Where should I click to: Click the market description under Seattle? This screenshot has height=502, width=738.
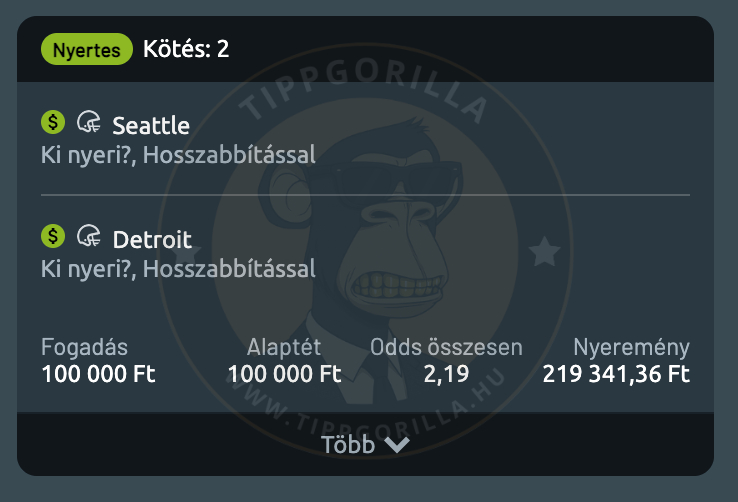pyautogui.click(x=178, y=155)
